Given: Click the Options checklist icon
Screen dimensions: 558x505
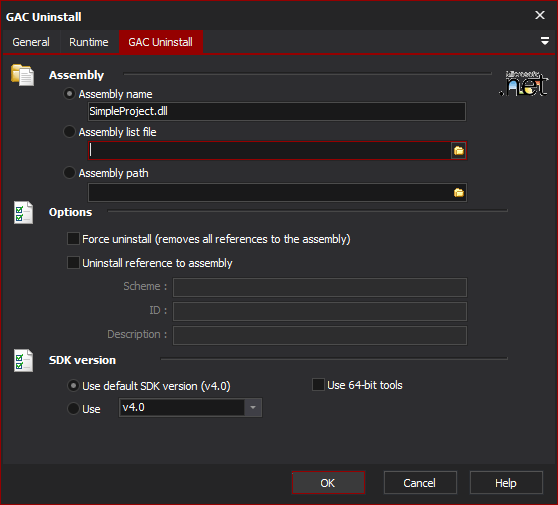Looking at the screenshot, I should [23, 212].
